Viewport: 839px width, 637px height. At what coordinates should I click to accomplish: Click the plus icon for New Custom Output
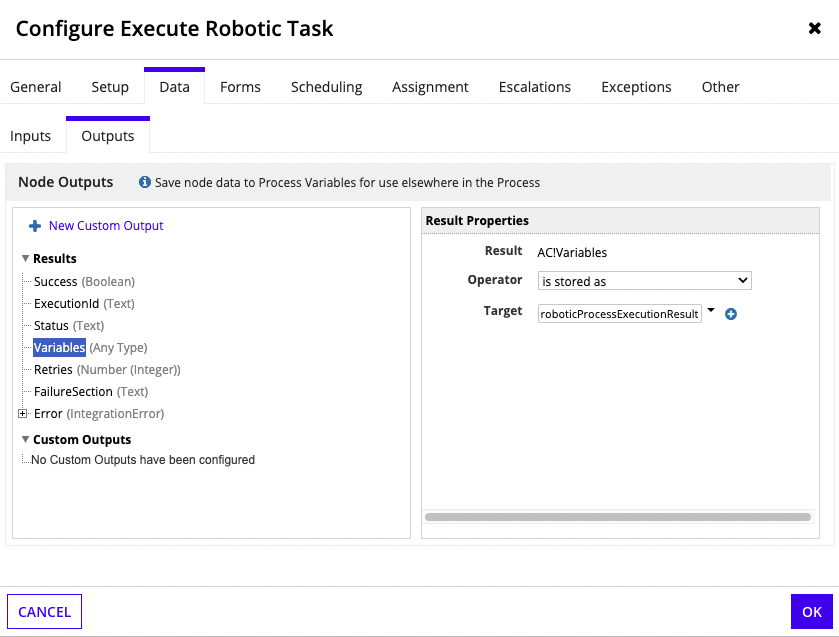35,226
